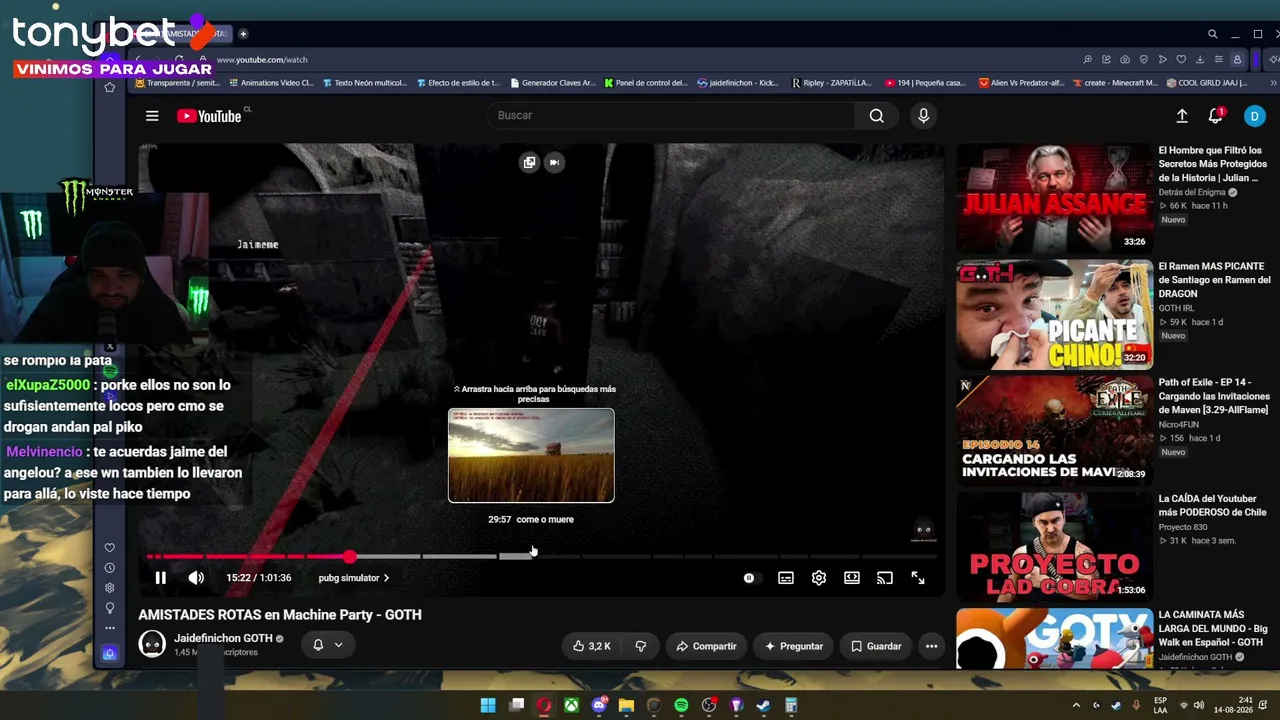The height and width of the screenshot is (720, 1280).
Task: Expand the 'pubg simulator' chapter list
Action: [x=354, y=578]
